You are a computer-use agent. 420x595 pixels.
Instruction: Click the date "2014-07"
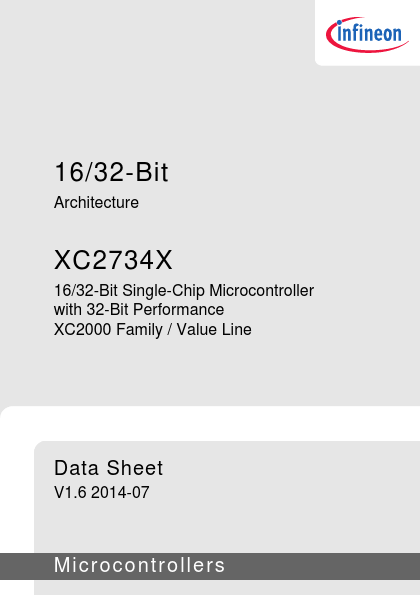120,493
